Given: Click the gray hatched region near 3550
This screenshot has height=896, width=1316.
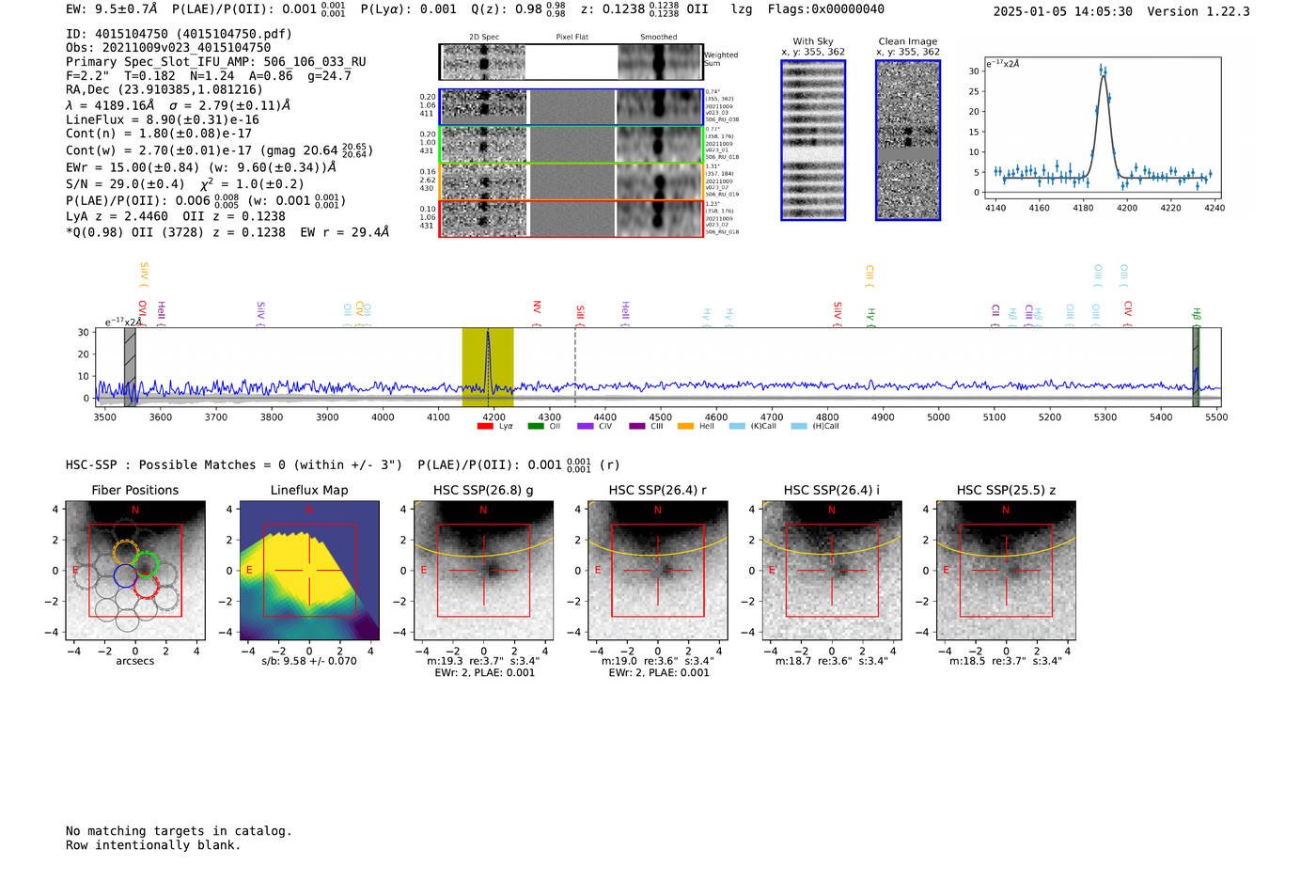Looking at the screenshot, I should click(130, 367).
